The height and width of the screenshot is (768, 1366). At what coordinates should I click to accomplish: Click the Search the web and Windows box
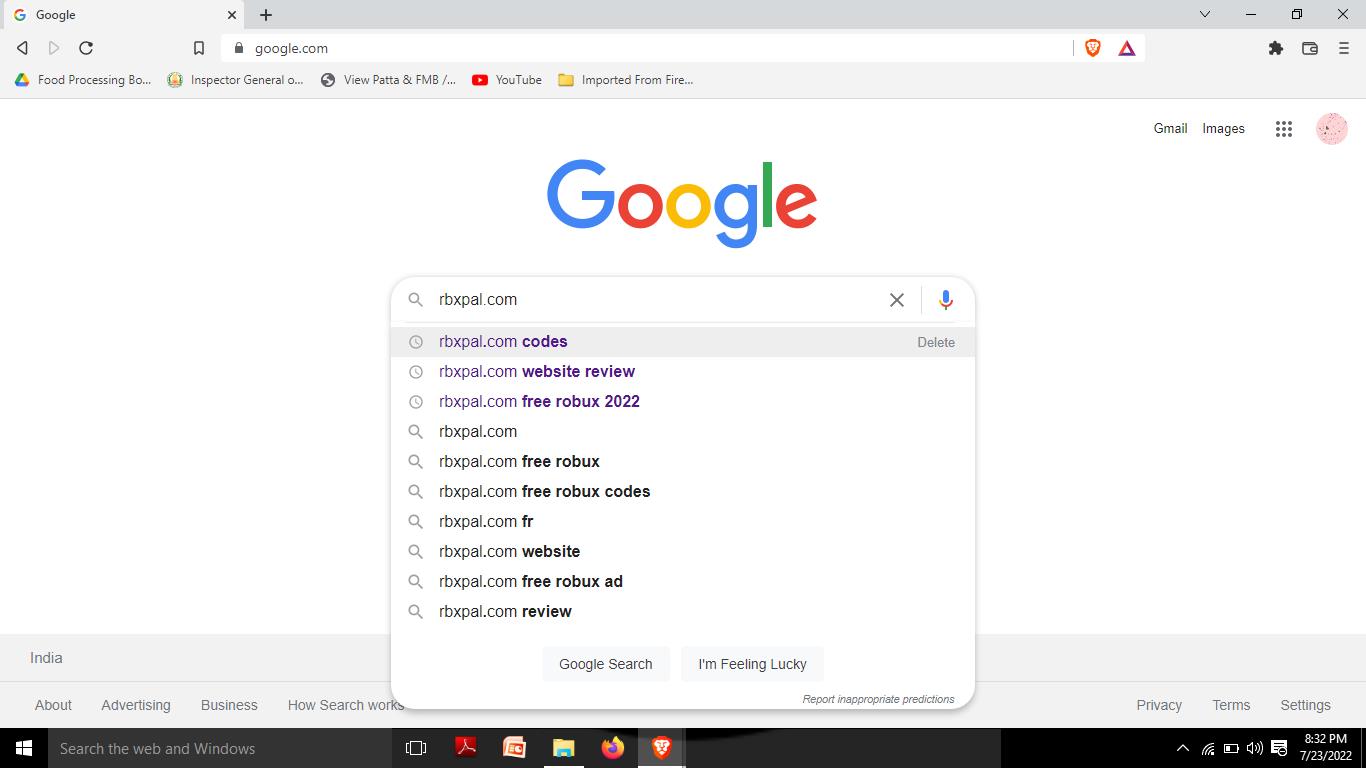[x=220, y=748]
